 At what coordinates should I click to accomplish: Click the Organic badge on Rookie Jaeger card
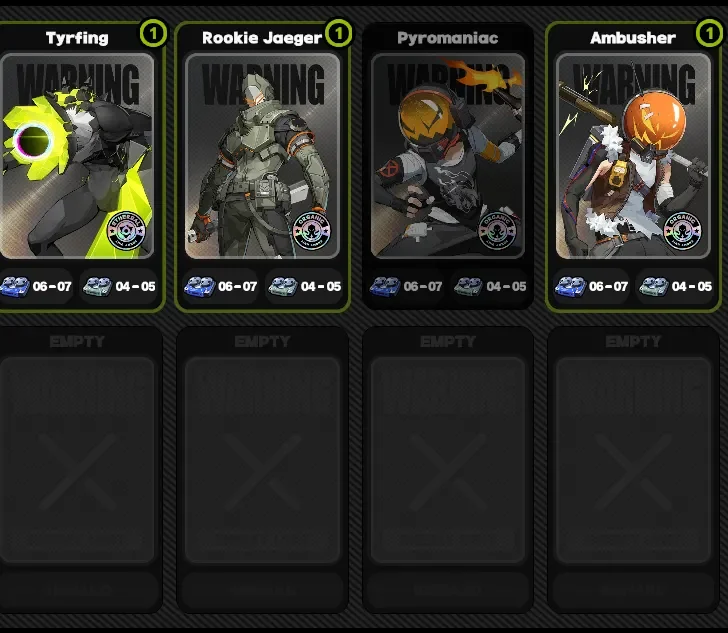click(x=312, y=230)
